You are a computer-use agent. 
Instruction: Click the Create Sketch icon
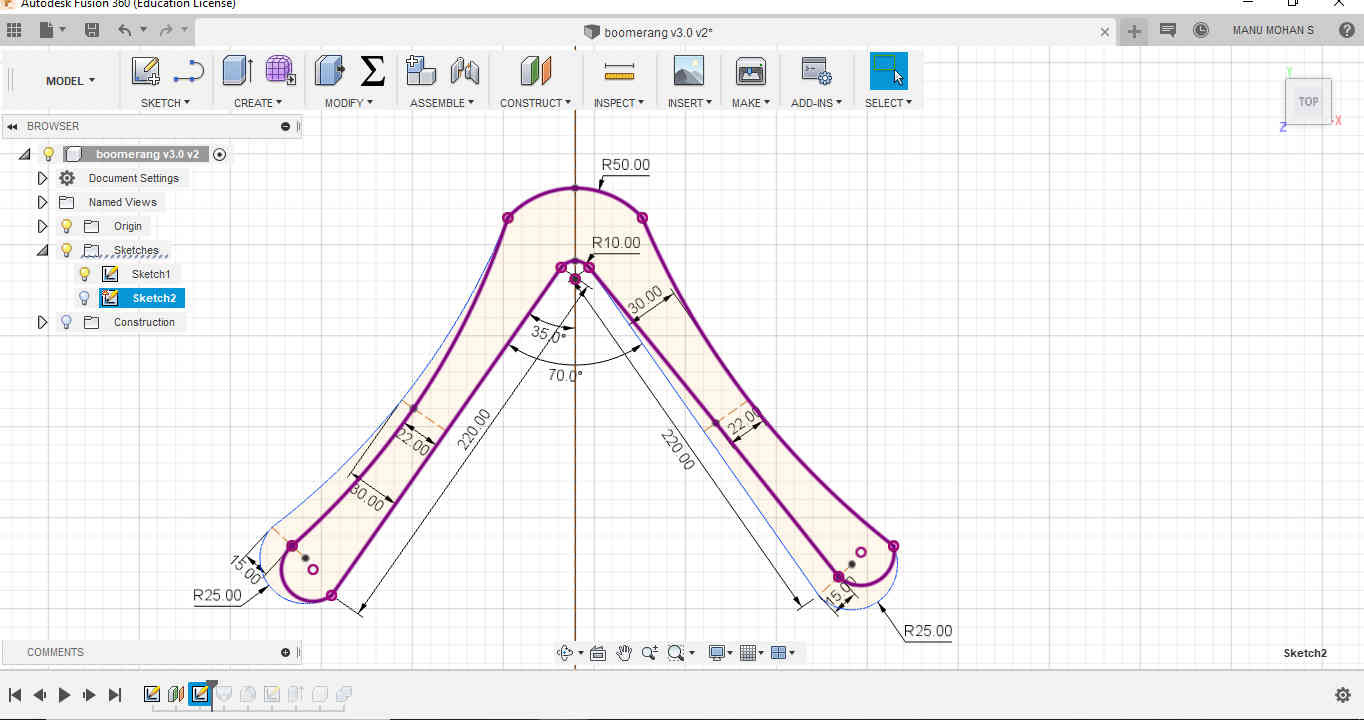coord(146,71)
